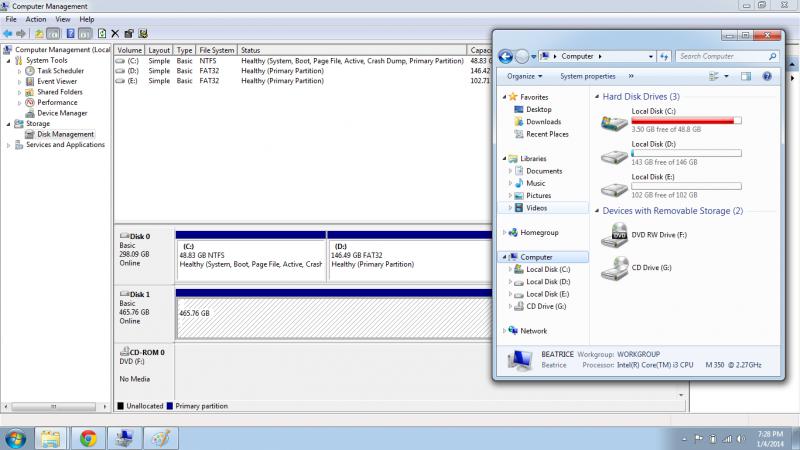Image resolution: width=800 pixels, height=450 pixels.
Task: Show more Explorer toolbar commands chevron
Action: click(x=631, y=76)
